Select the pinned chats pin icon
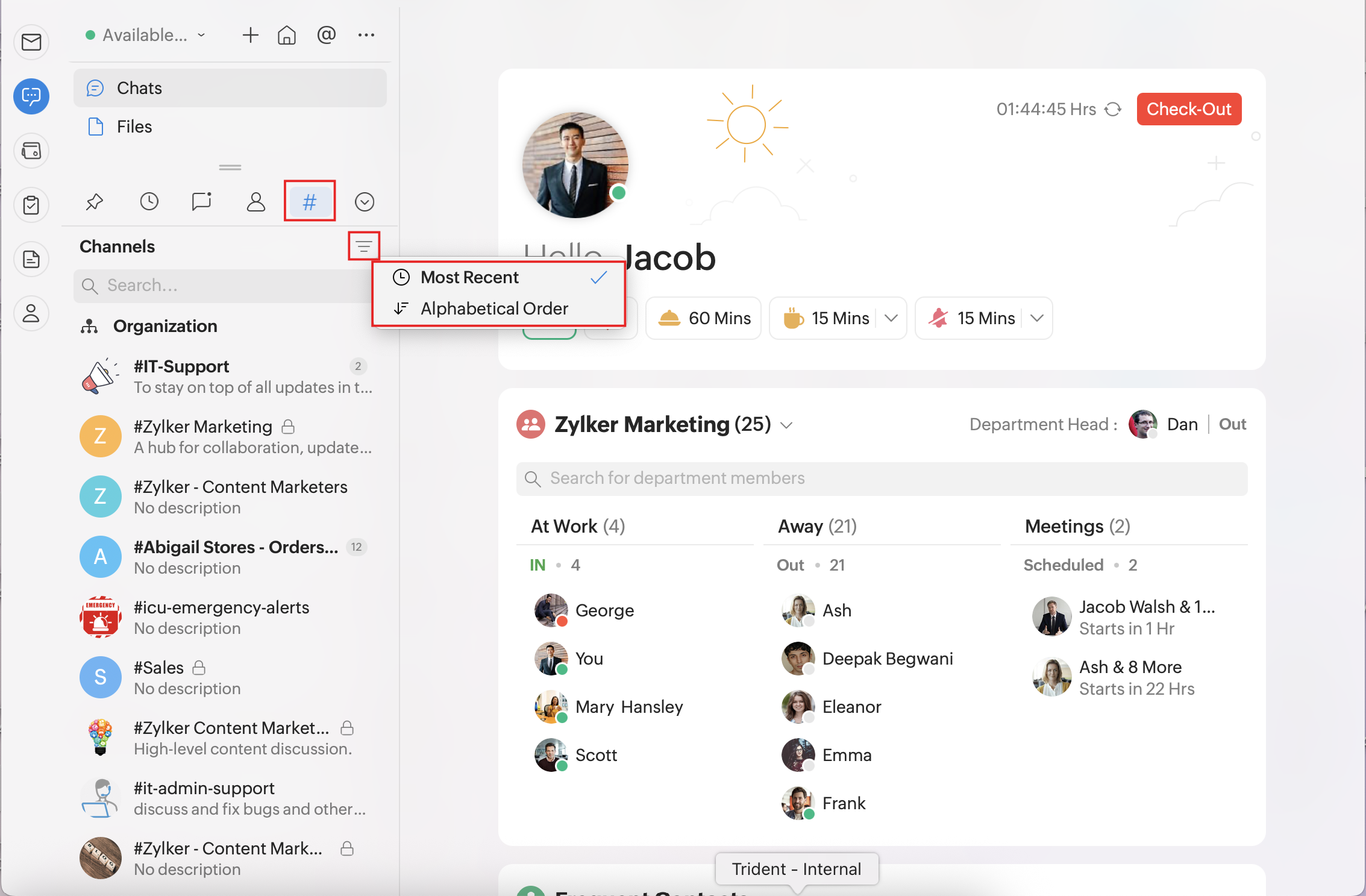 pyautogui.click(x=95, y=202)
